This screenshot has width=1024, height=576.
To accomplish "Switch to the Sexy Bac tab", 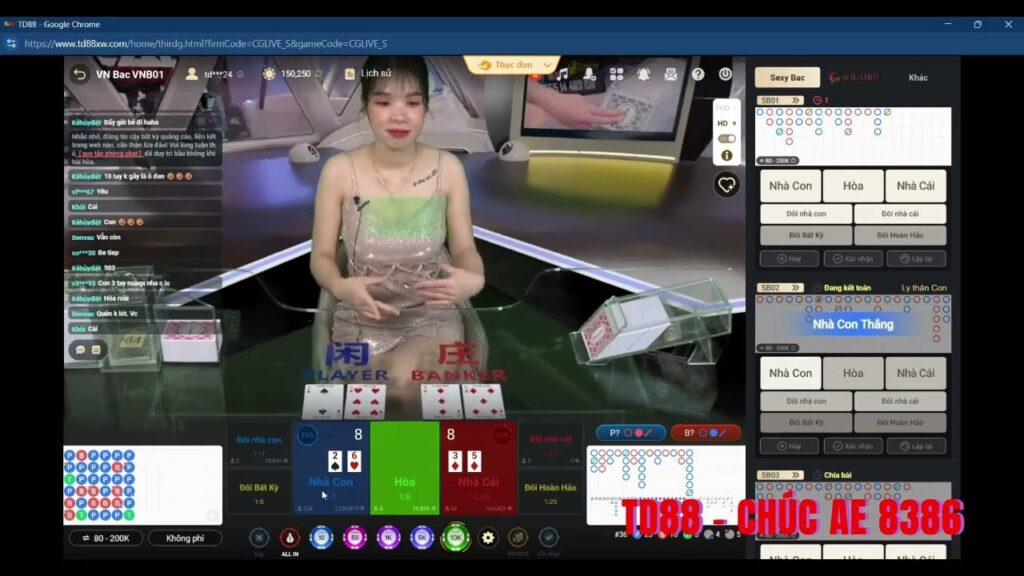I will 787,77.
